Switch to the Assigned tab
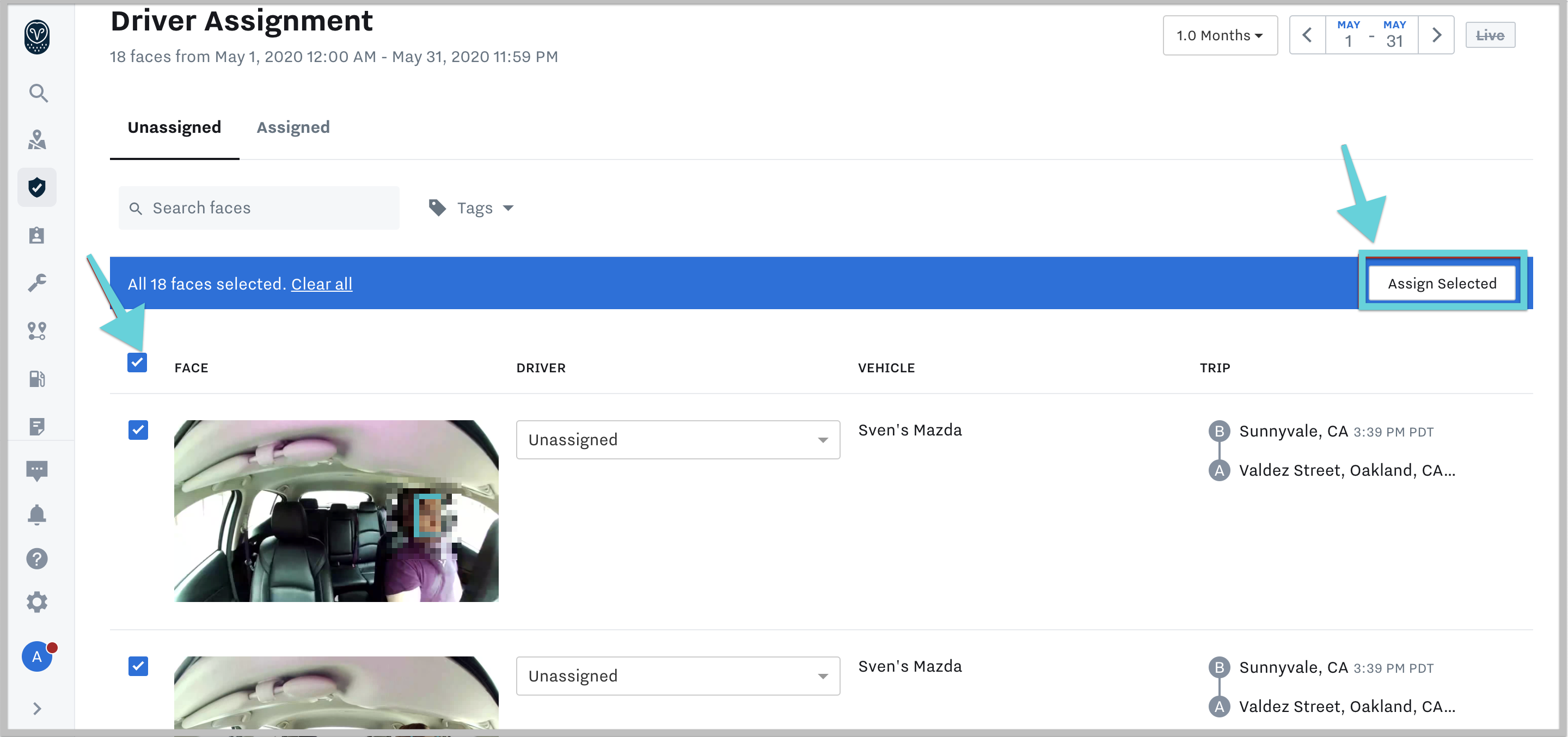The width and height of the screenshot is (1568, 737). click(x=293, y=127)
